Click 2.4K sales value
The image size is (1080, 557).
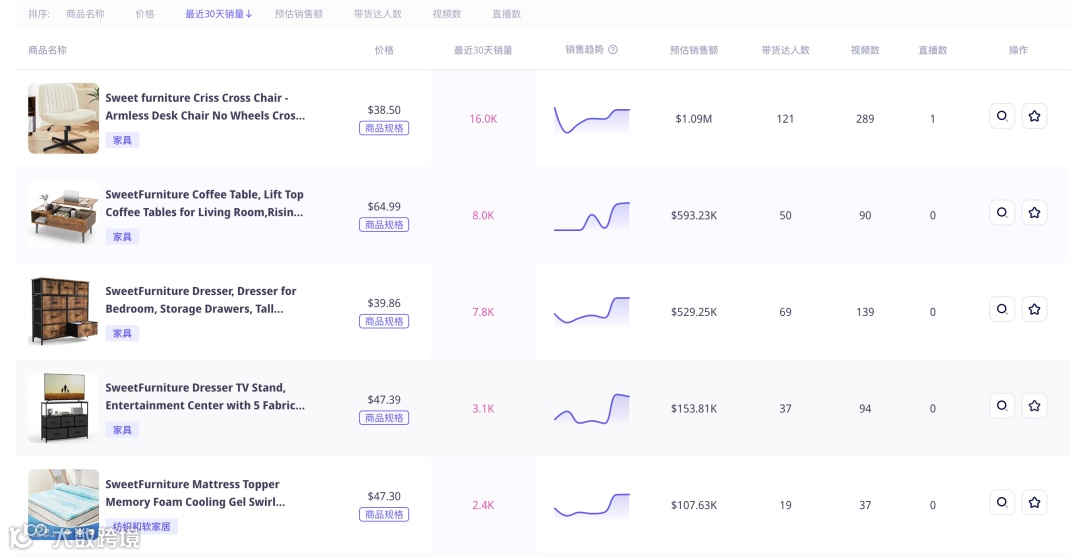point(483,505)
